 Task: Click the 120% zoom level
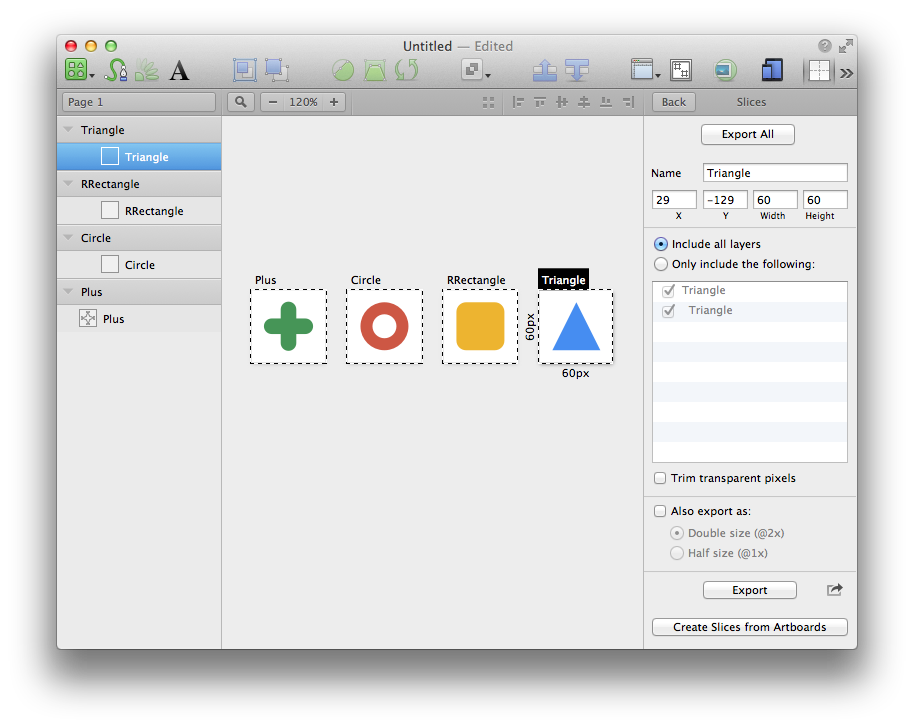click(303, 102)
